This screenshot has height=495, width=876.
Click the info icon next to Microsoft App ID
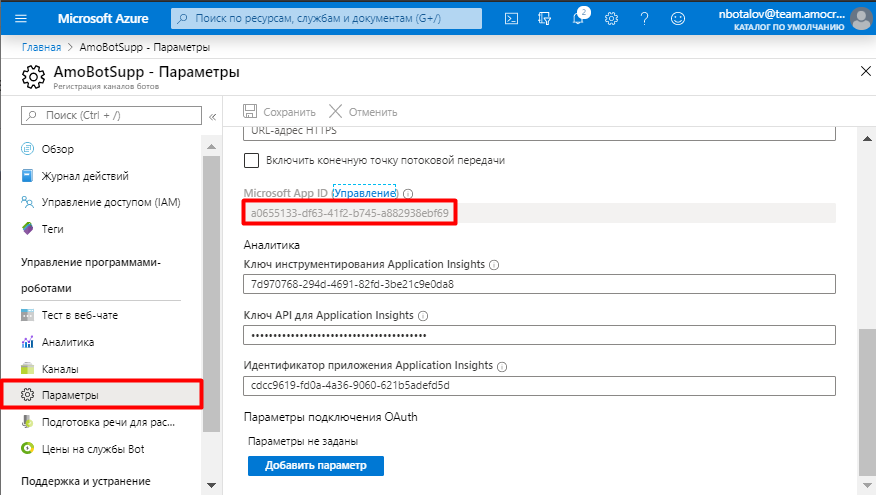pos(408,194)
